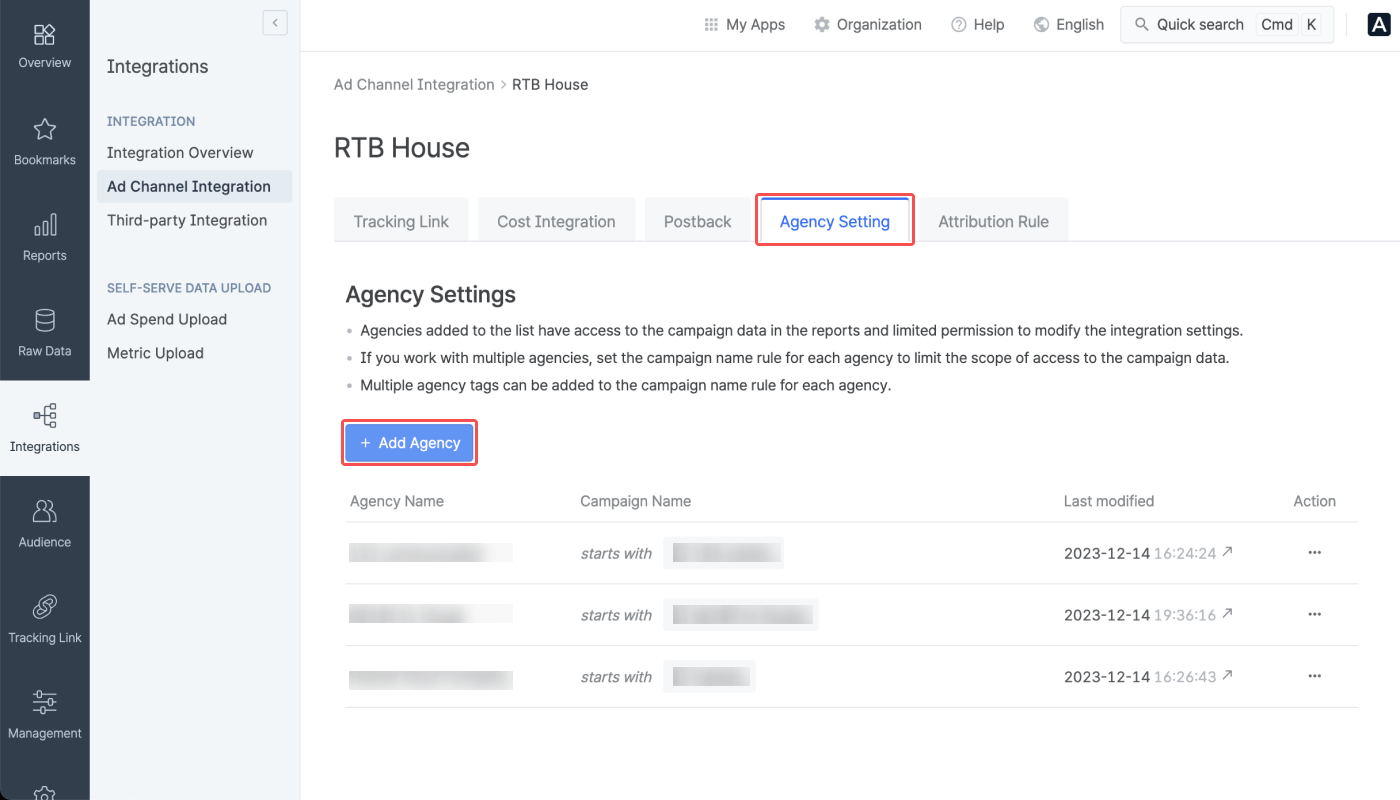The width and height of the screenshot is (1400, 800).
Task: Focus the Quick search box
Action: pos(1227,25)
